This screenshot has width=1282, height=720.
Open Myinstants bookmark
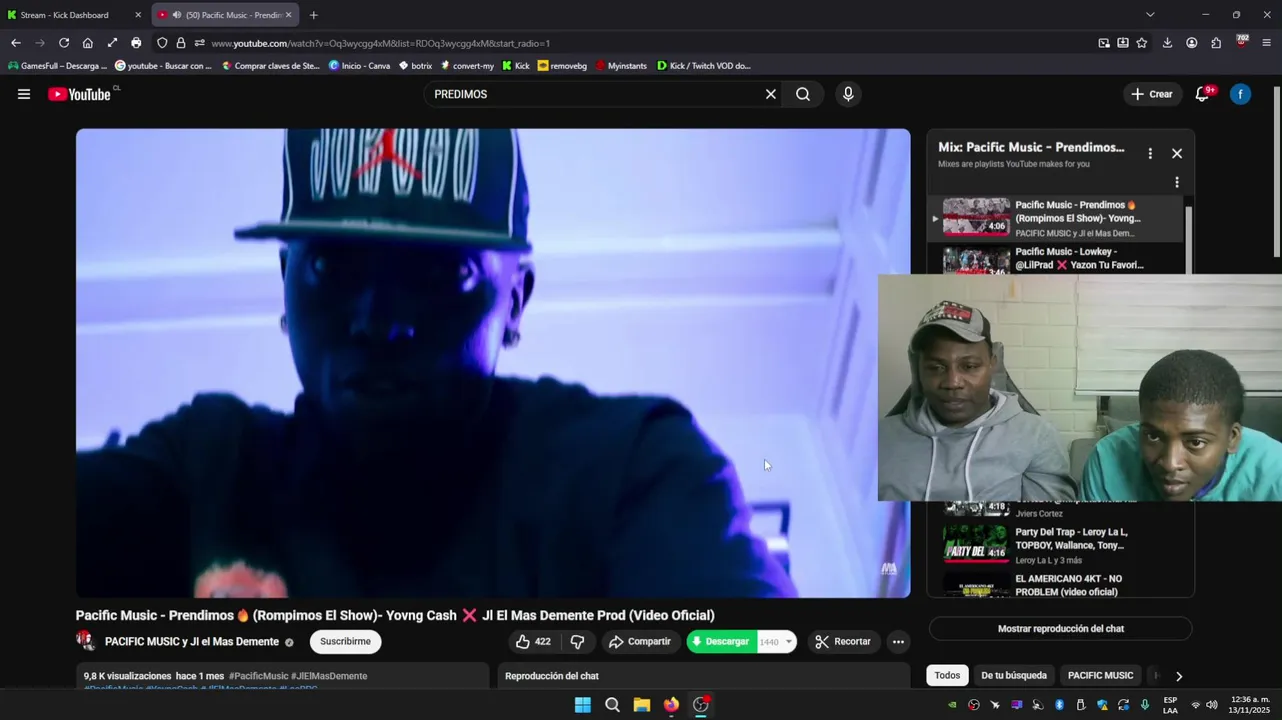click(621, 66)
